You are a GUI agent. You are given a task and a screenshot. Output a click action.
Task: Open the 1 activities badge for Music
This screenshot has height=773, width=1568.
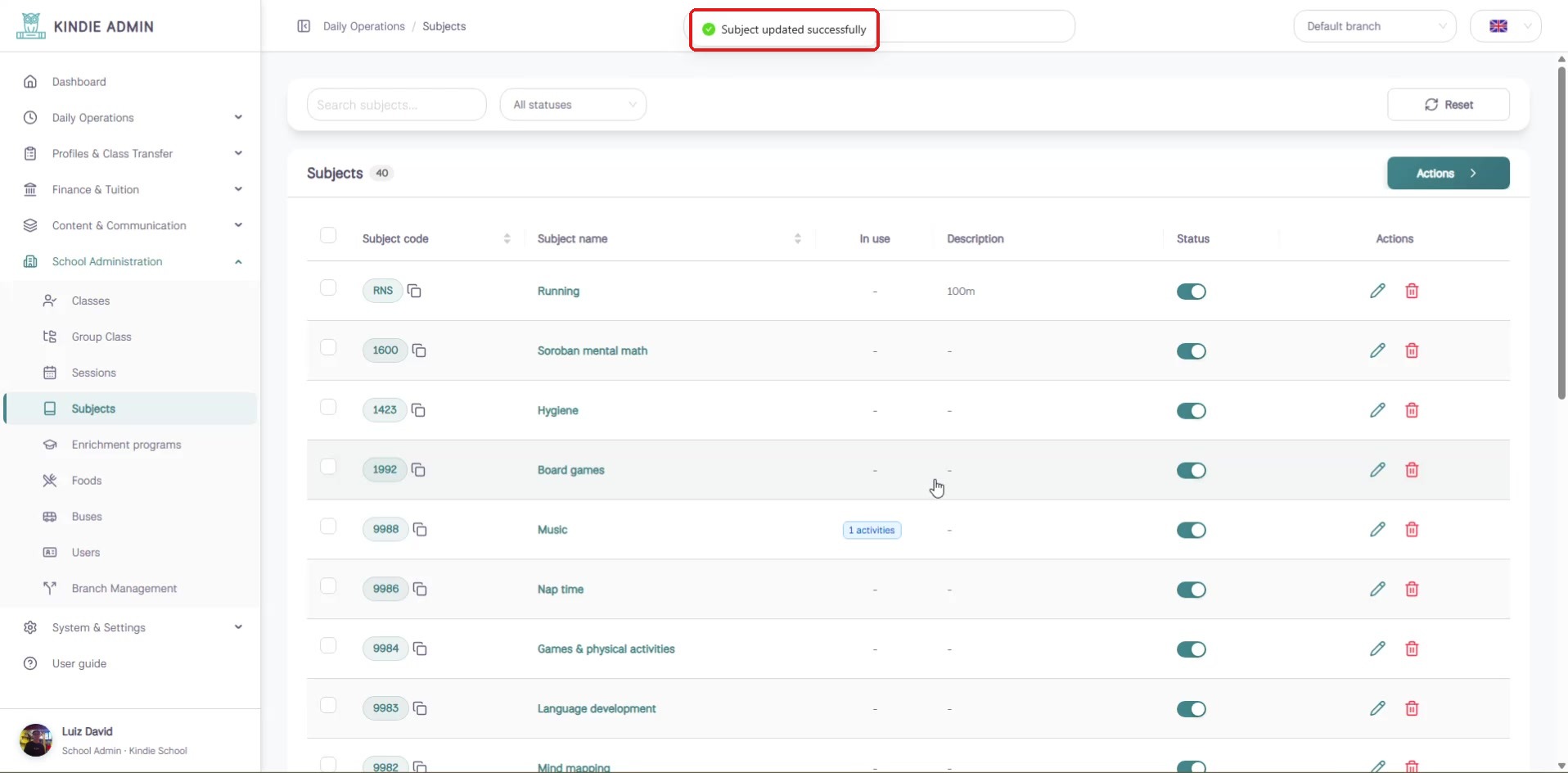[x=872, y=531]
